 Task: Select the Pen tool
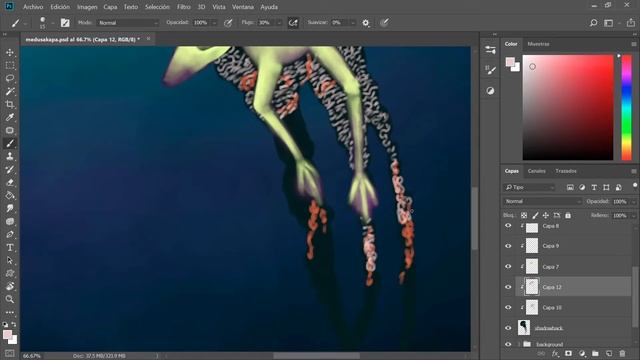click(x=10, y=235)
